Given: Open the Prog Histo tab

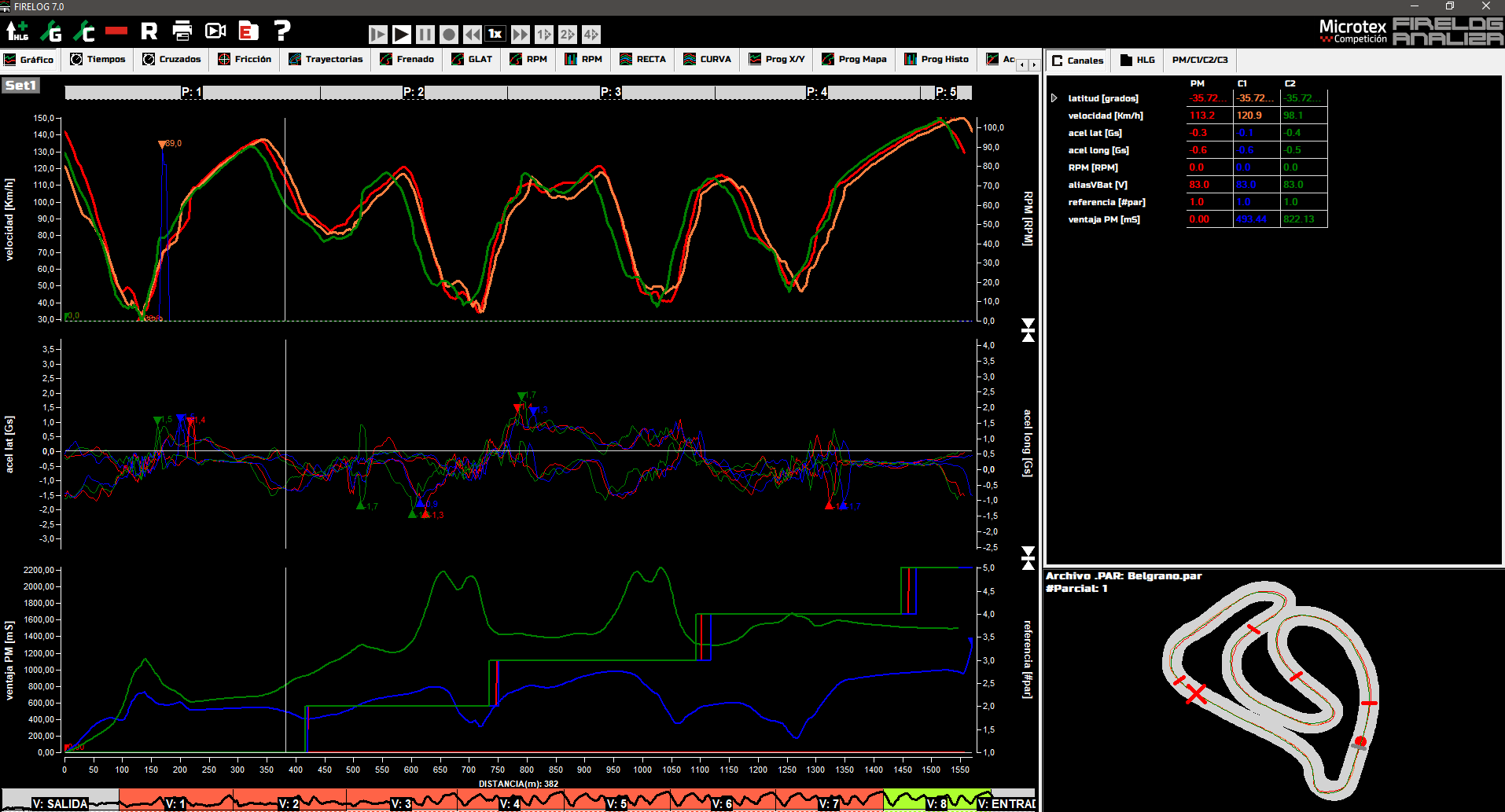Looking at the screenshot, I should pyautogui.click(x=936, y=60).
